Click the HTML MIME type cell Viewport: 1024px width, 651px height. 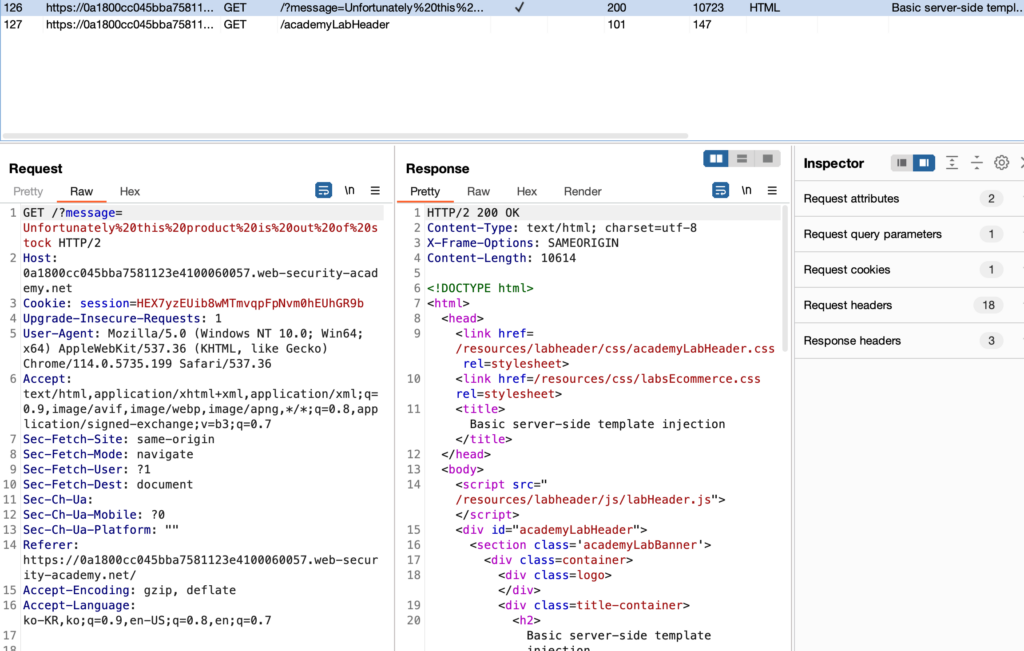(x=765, y=8)
